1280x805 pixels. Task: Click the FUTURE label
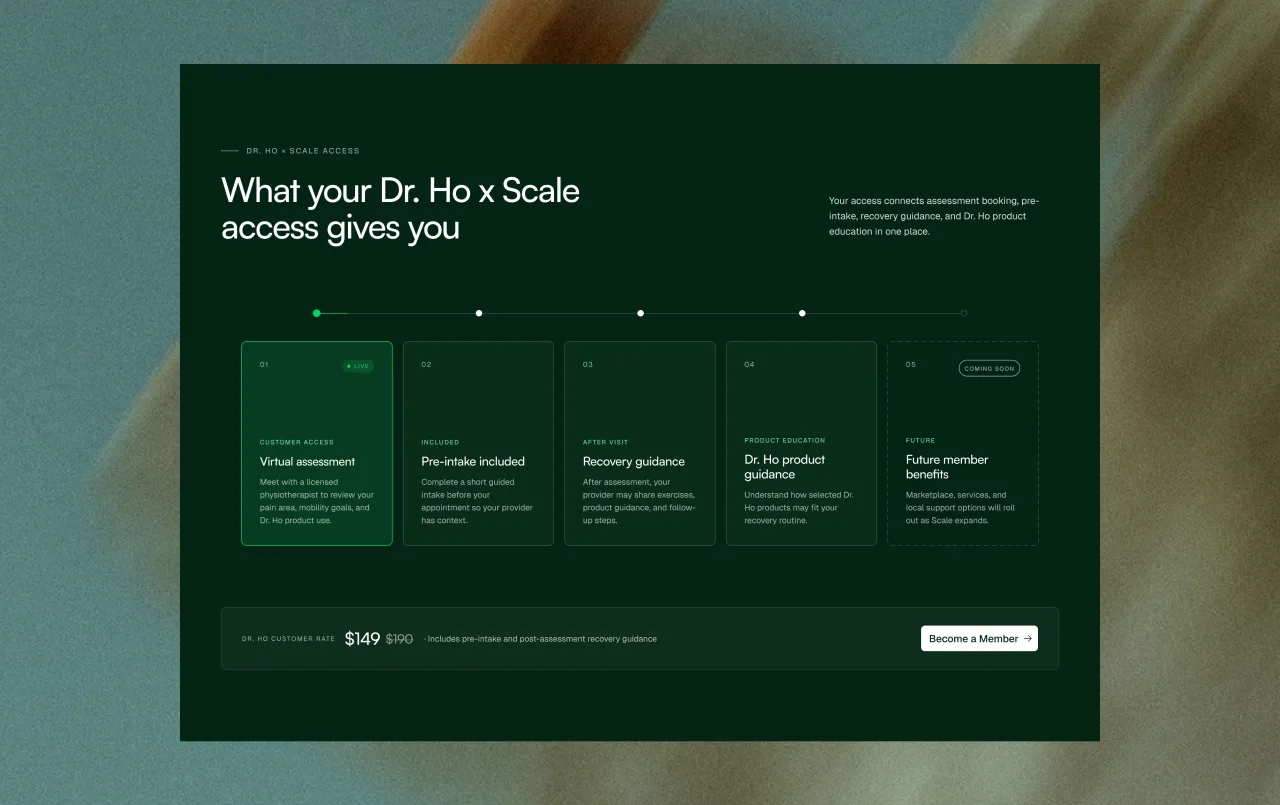921,440
